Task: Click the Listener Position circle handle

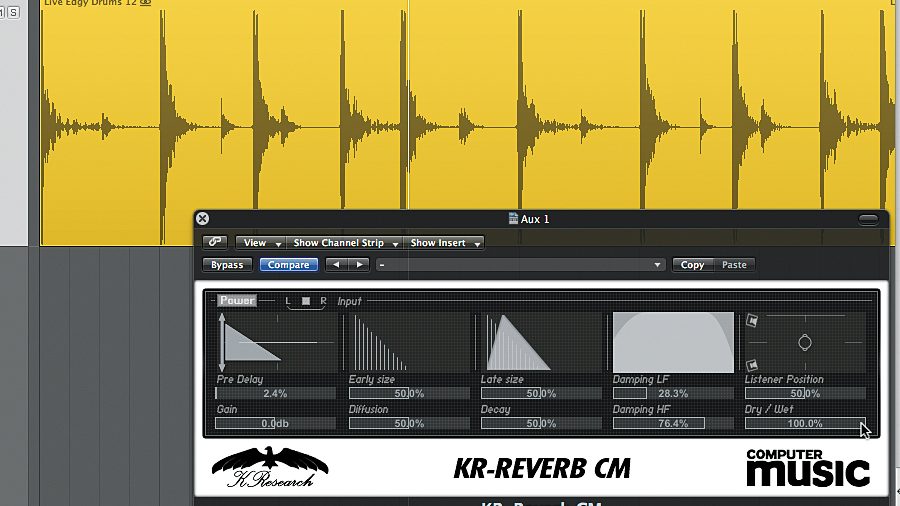Action: click(805, 342)
